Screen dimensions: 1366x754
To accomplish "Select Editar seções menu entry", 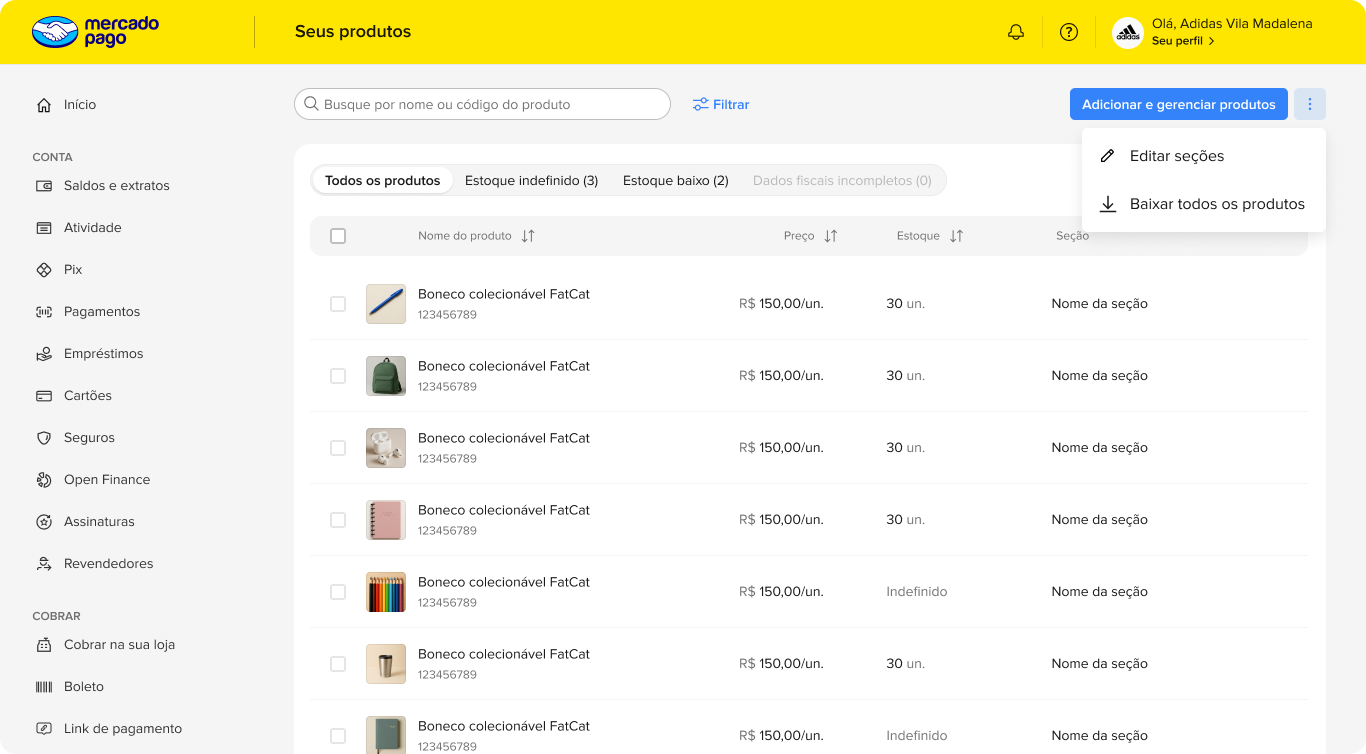I will click(1204, 156).
